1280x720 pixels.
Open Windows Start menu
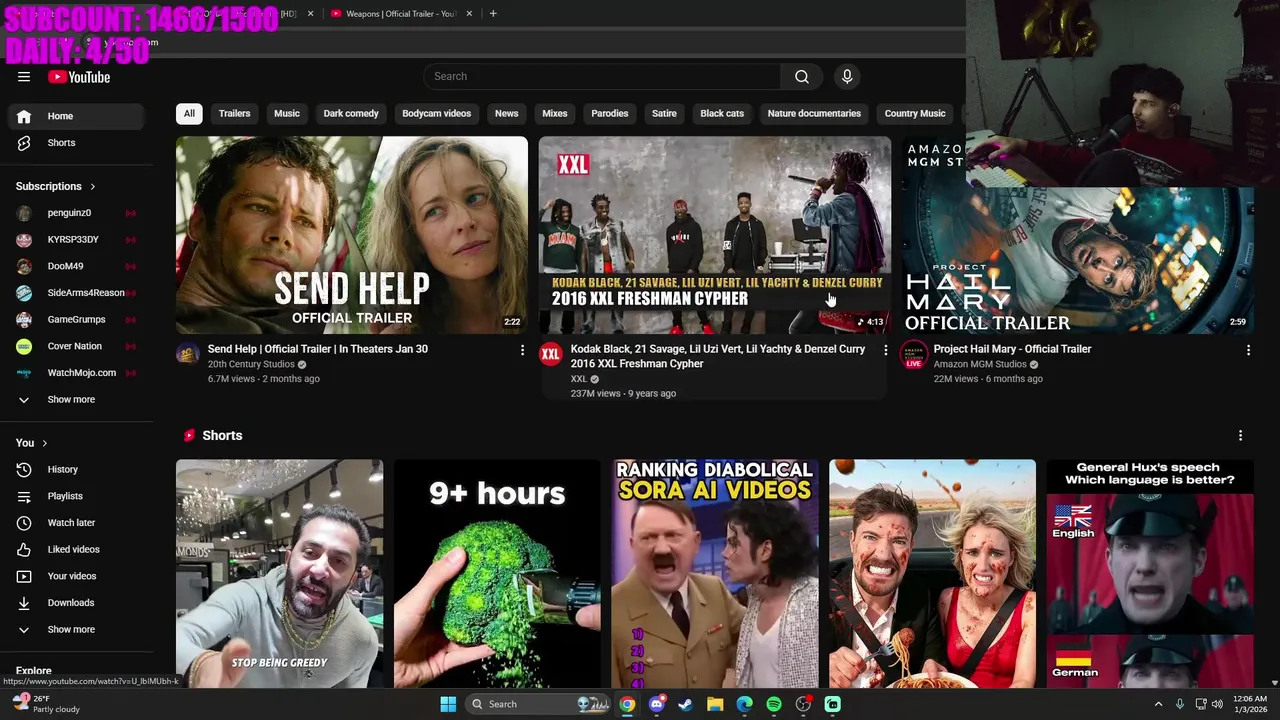448,704
